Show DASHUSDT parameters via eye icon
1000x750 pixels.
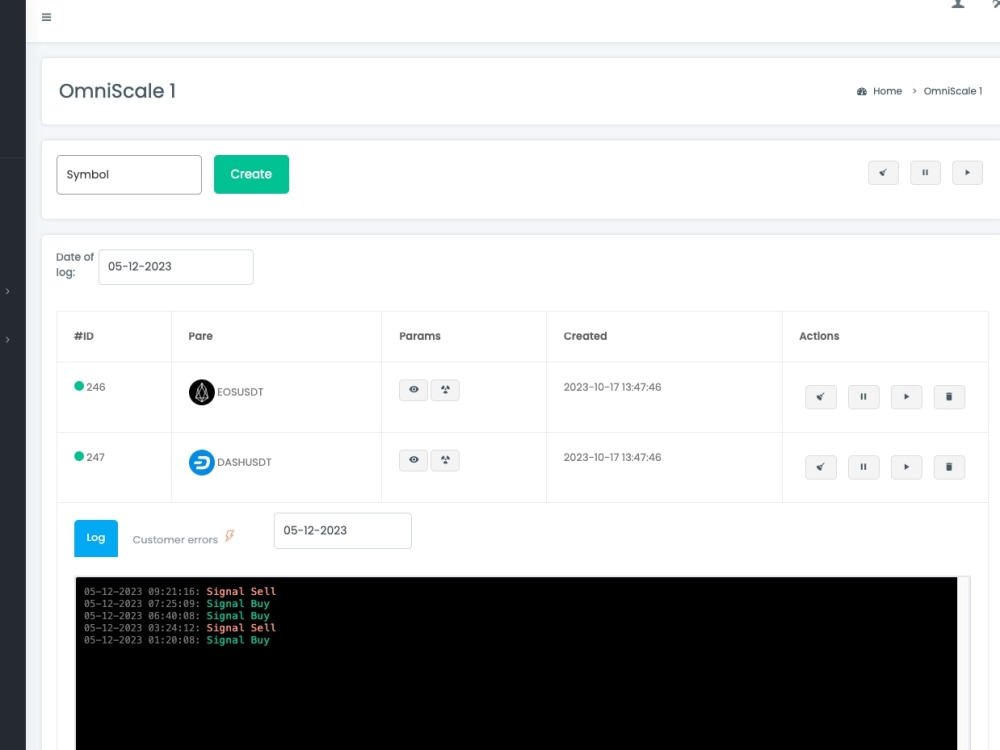413,460
